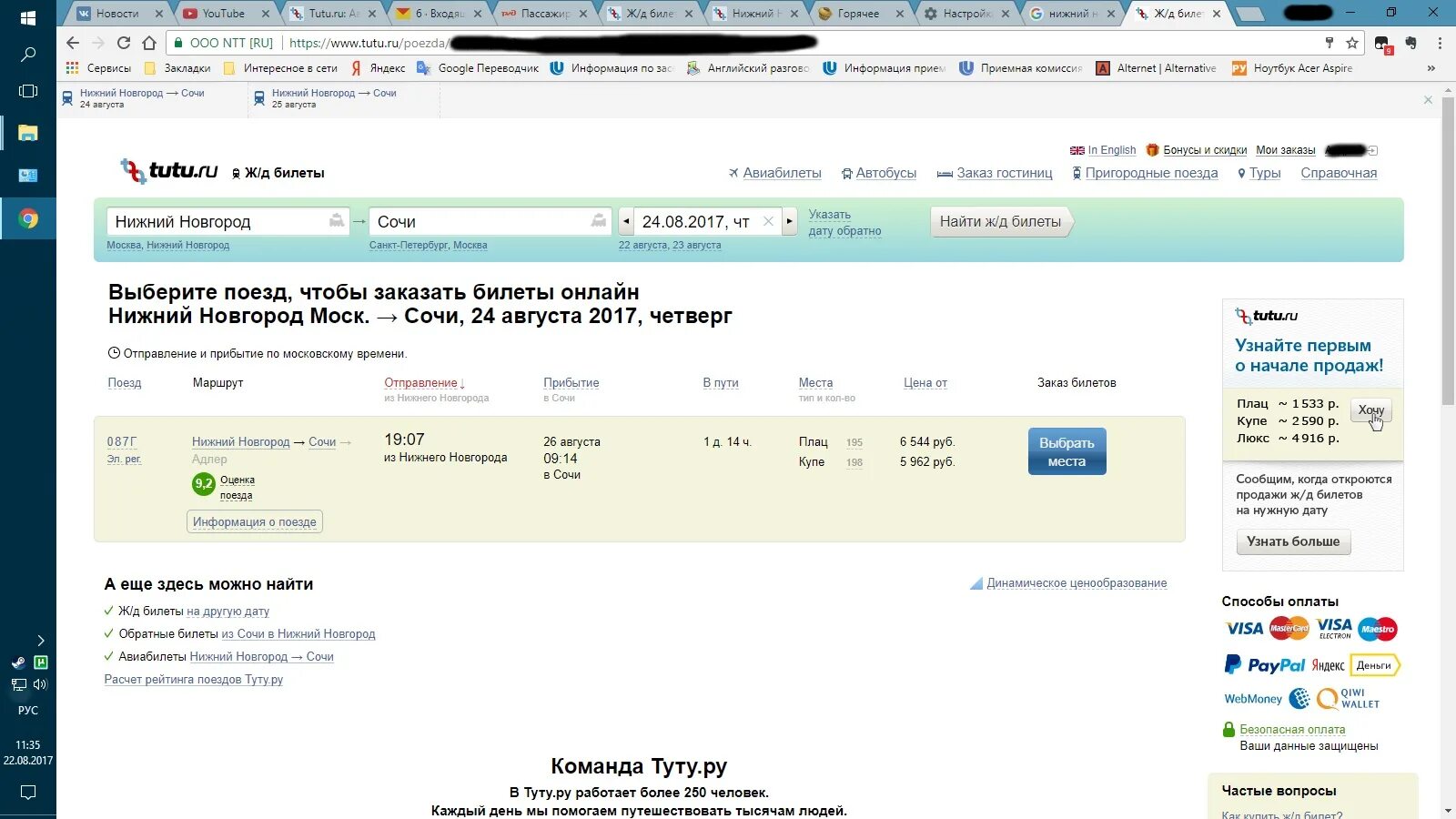The image size is (1456, 819).
Task: Open Chrome from taskbar
Action: (27, 218)
